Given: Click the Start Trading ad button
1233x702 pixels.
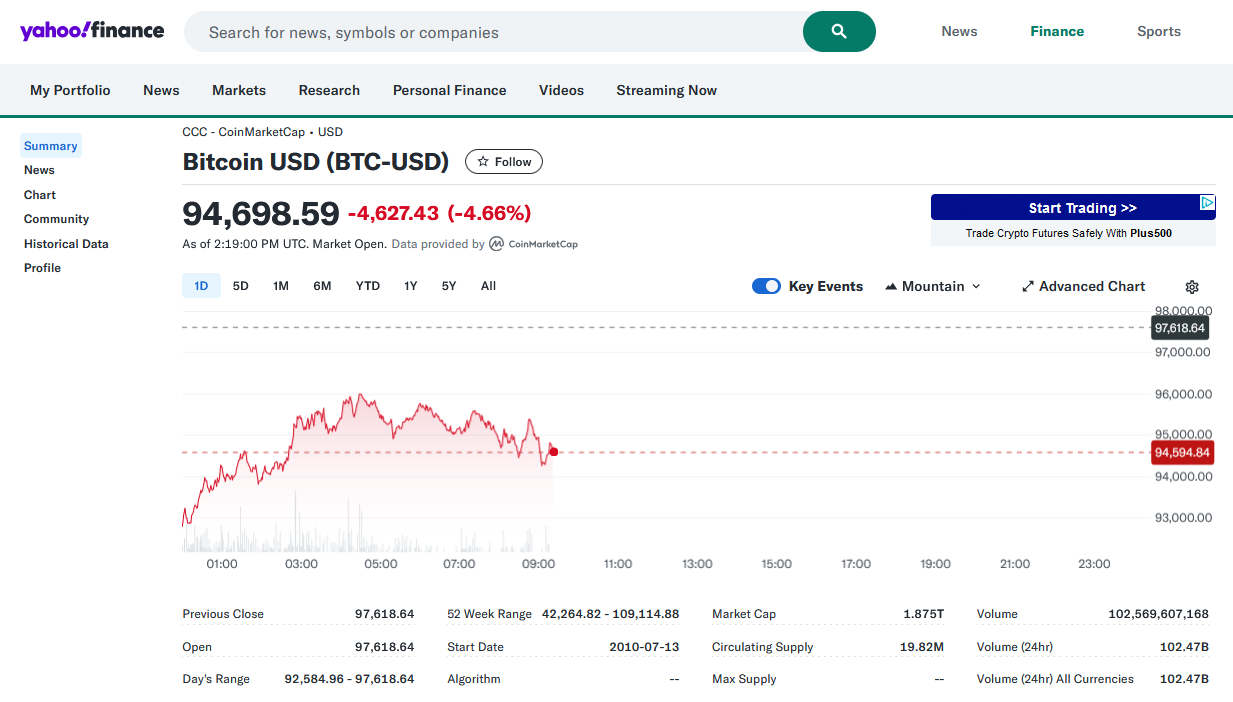Looking at the screenshot, I should click(1073, 207).
